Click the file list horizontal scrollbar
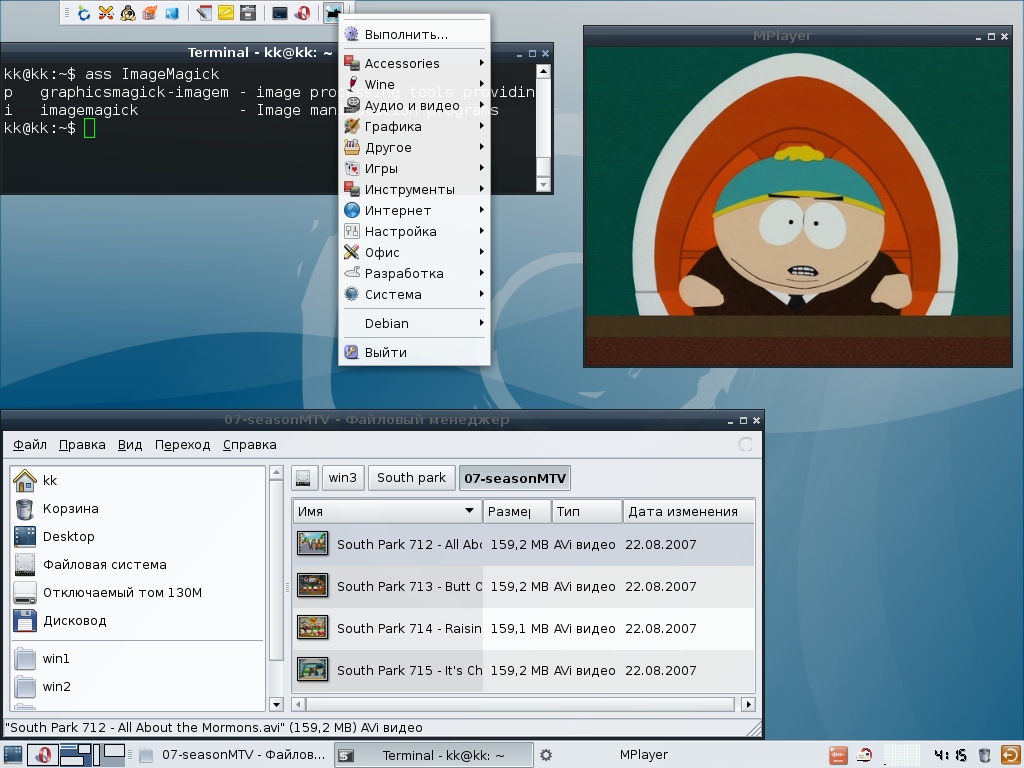Viewport: 1024px width, 768px height. (x=520, y=705)
